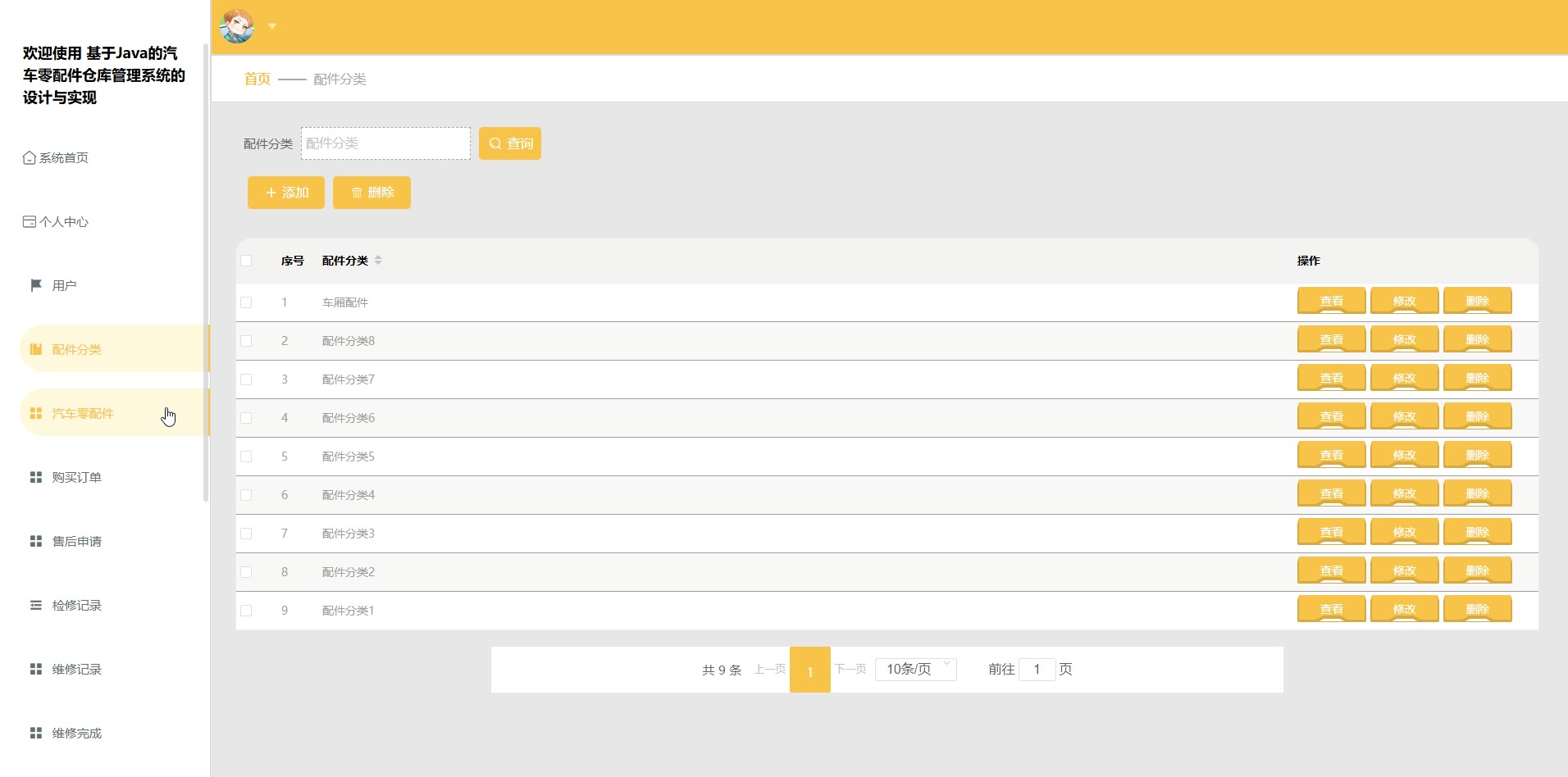
Task: Click the 配件分类 search input field
Action: tap(385, 143)
